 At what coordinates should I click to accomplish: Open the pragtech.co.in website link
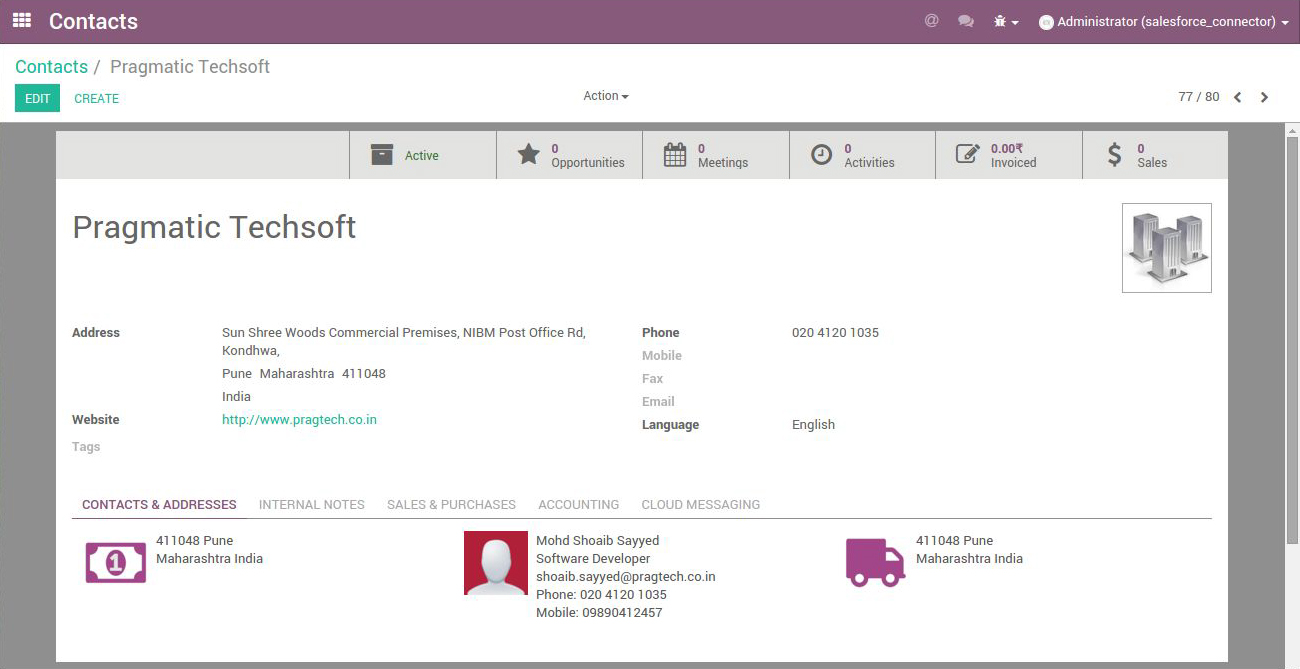pos(299,420)
